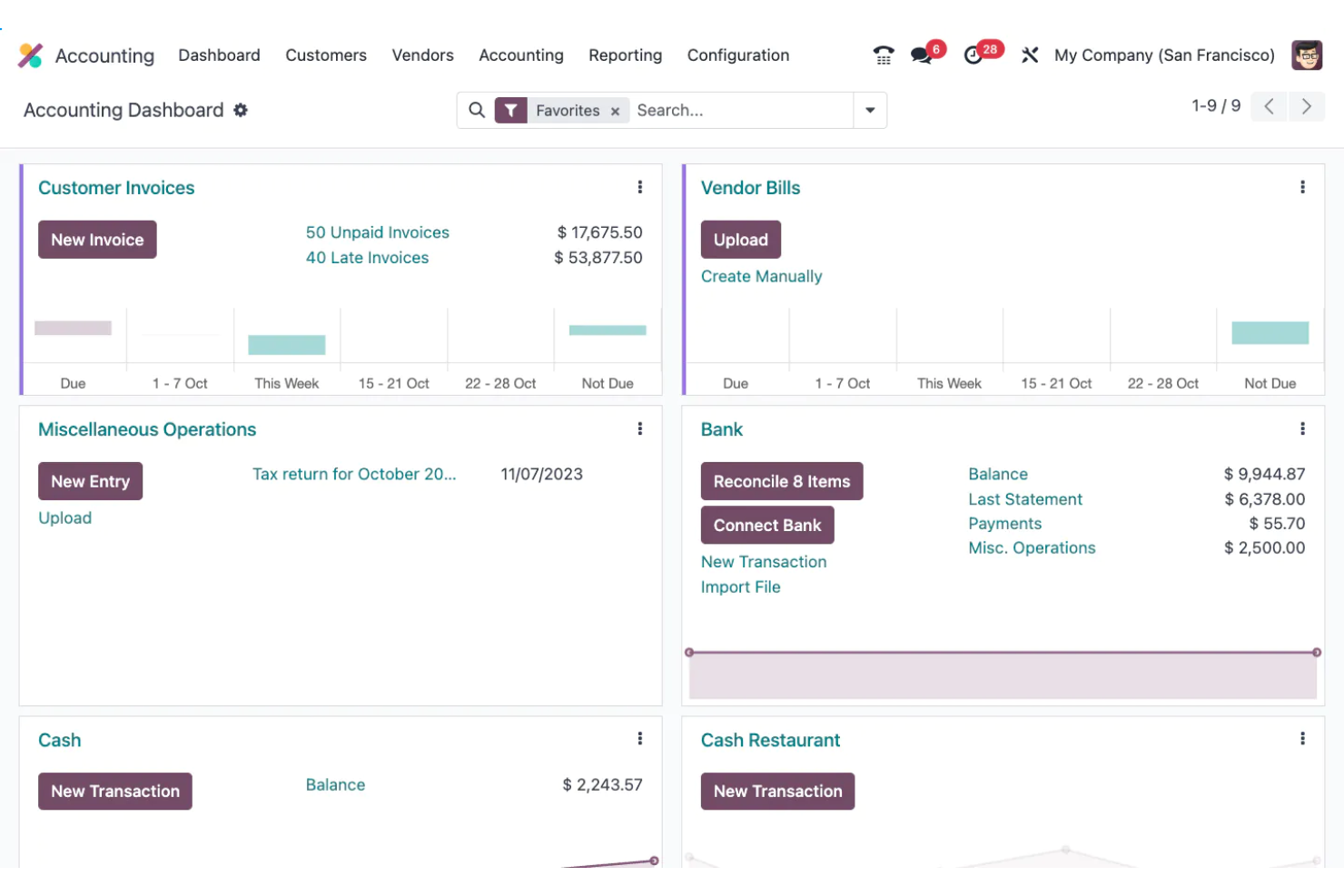Open the 50 Unpaid Invoices link
Screen dimensions: 1344x896
click(377, 231)
